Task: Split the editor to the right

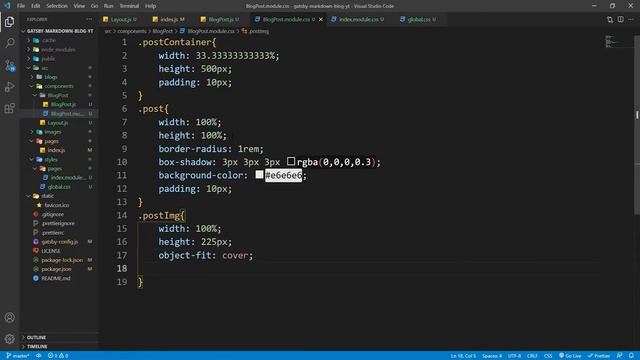Action: [620, 19]
